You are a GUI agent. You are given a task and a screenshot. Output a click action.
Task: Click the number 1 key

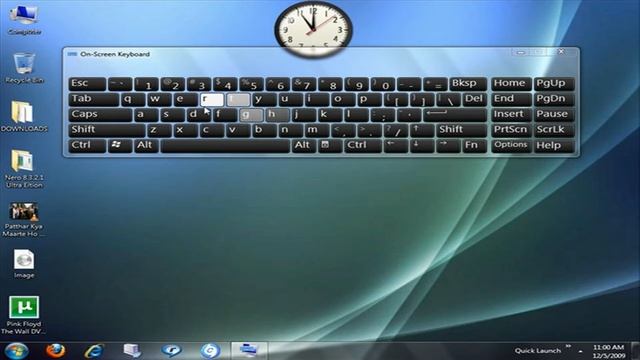[147, 84]
